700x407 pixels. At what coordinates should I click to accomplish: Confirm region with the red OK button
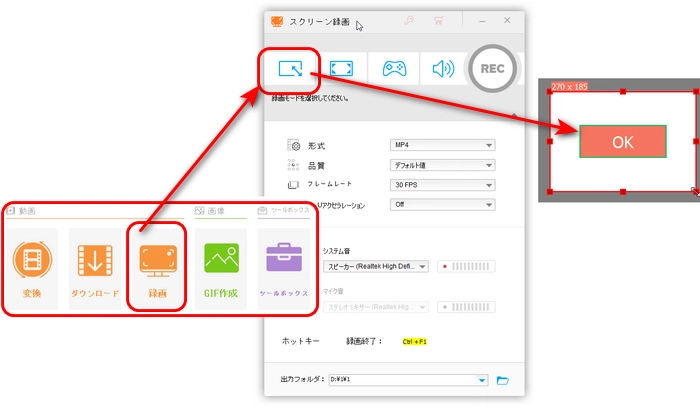point(622,142)
